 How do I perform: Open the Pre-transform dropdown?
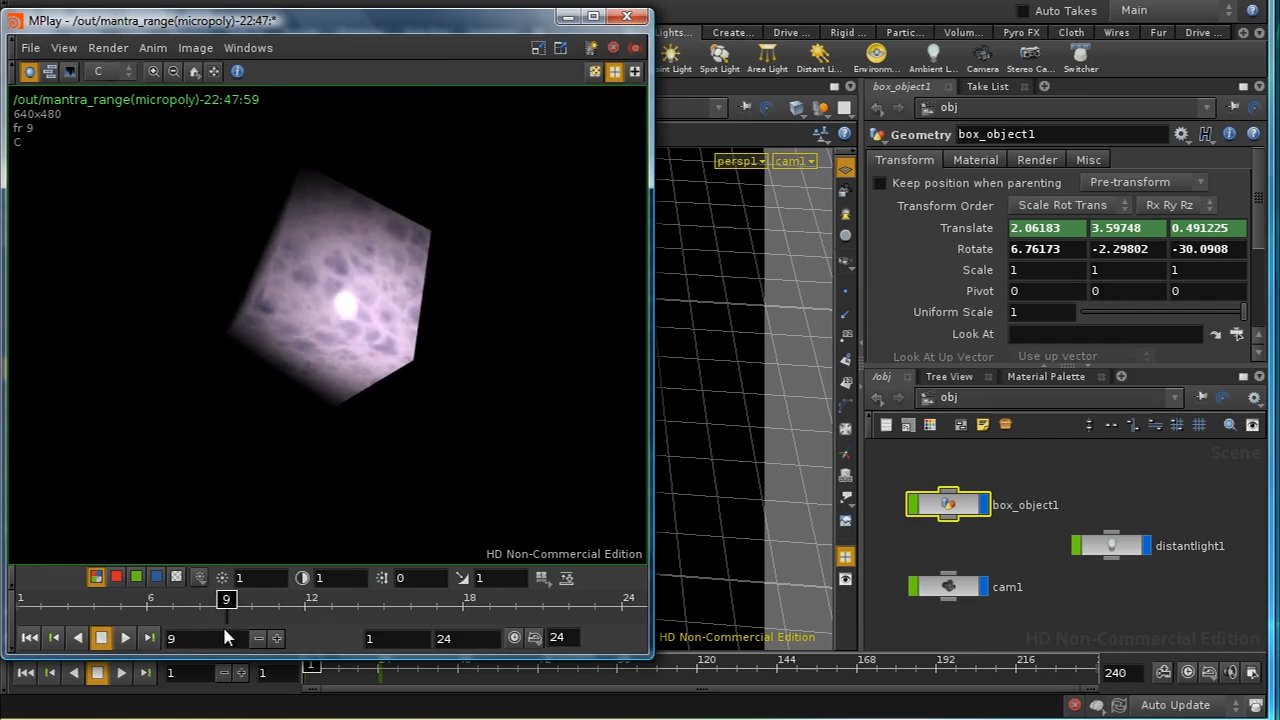tap(1142, 182)
